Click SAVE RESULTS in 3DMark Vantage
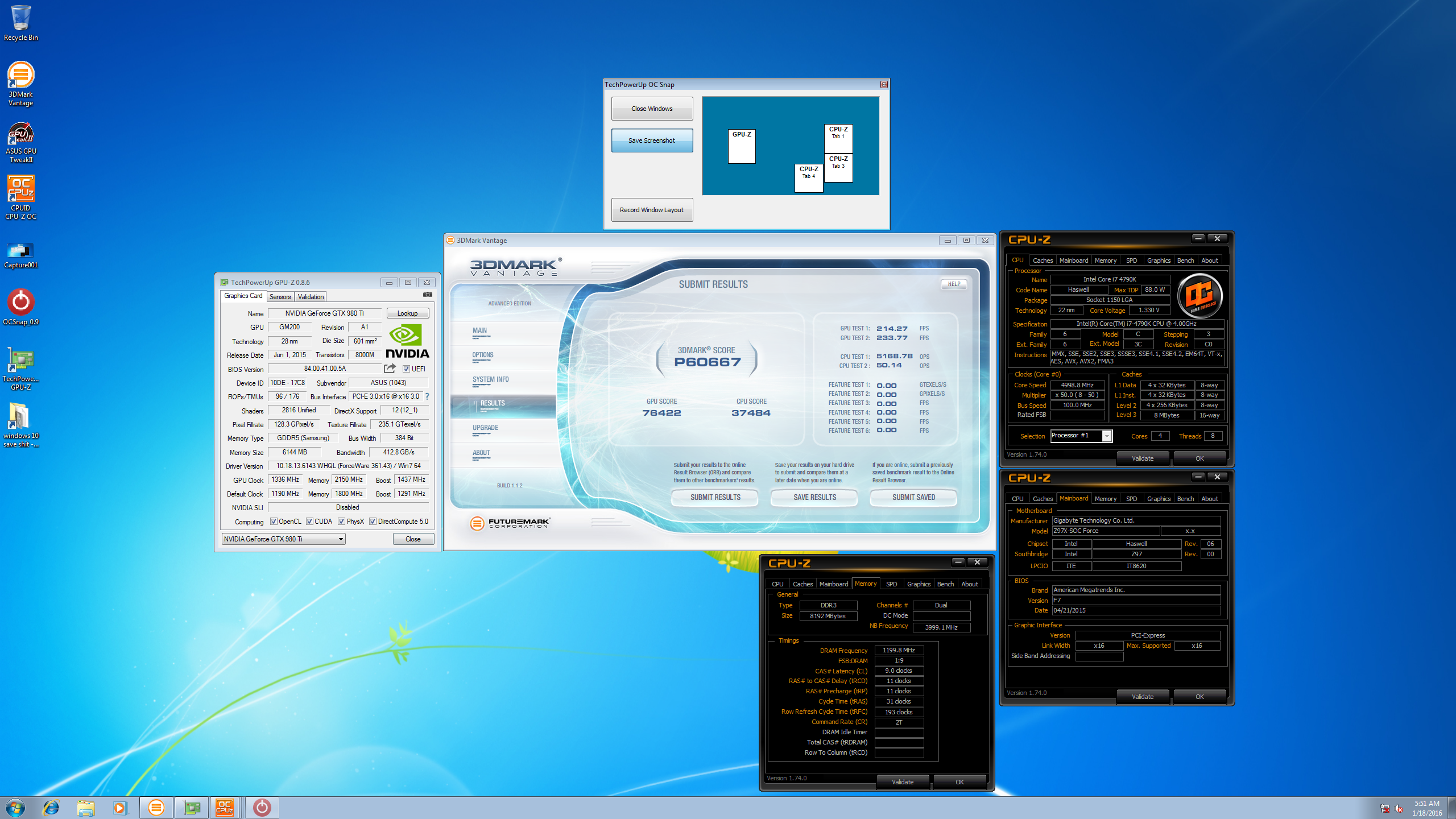 (814, 497)
